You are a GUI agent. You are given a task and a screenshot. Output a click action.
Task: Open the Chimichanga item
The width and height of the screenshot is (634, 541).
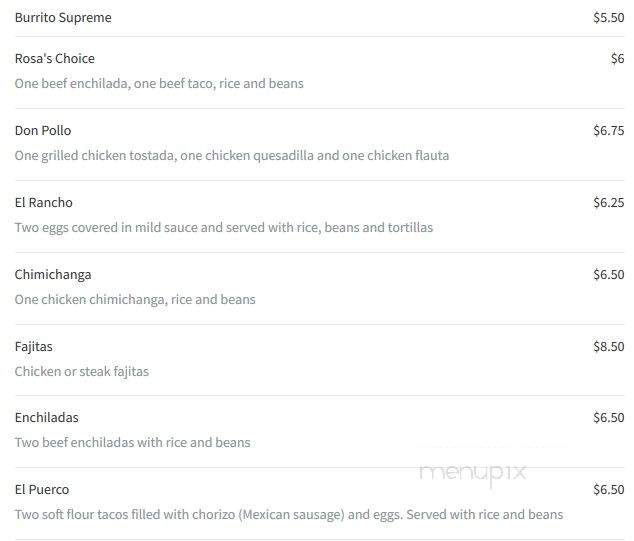point(53,275)
